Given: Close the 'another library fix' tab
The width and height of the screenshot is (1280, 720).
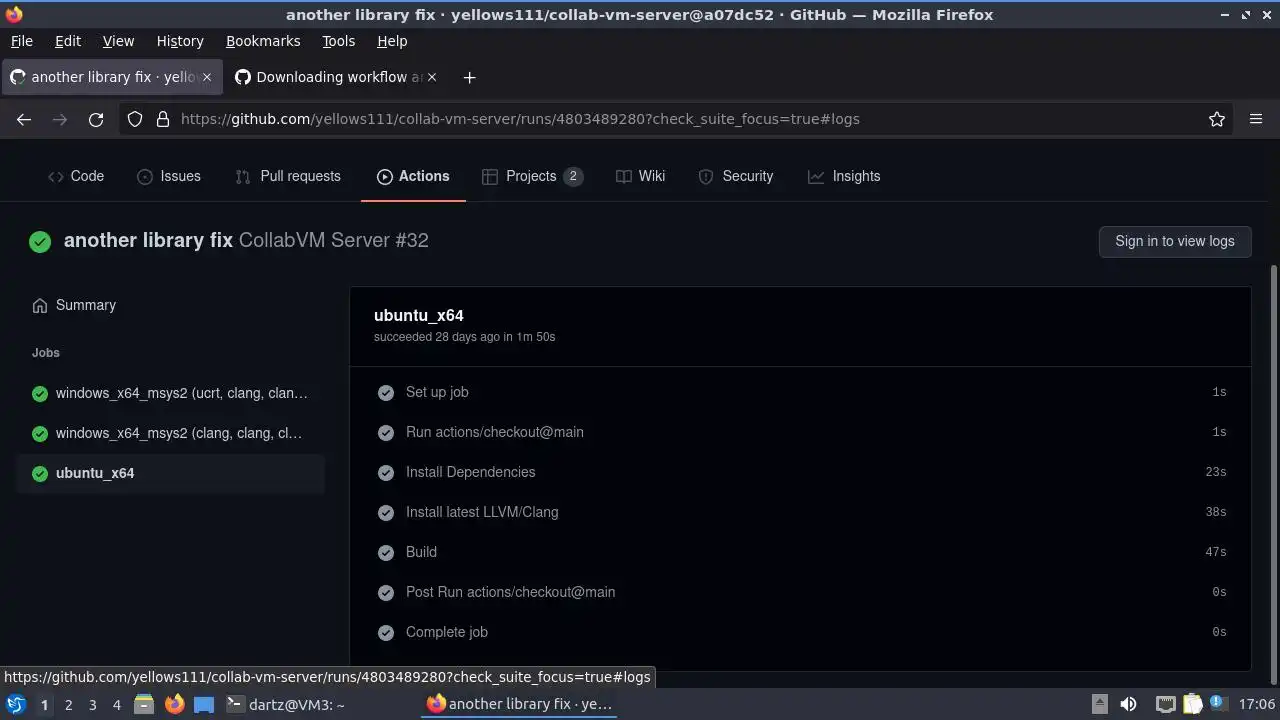Looking at the screenshot, I should point(207,77).
